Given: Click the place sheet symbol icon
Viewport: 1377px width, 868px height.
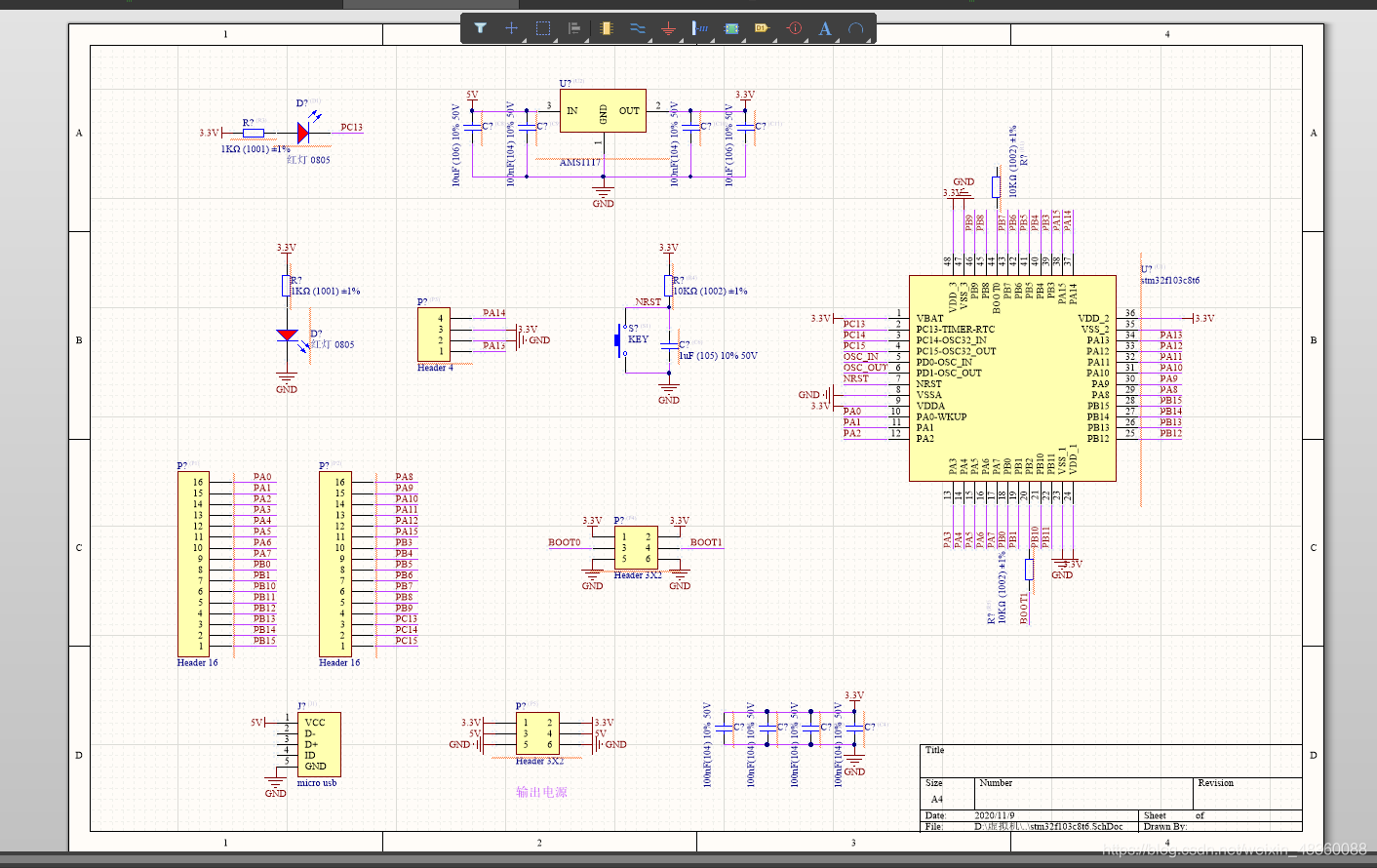Looking at the screenshot, I should (731, 28).
